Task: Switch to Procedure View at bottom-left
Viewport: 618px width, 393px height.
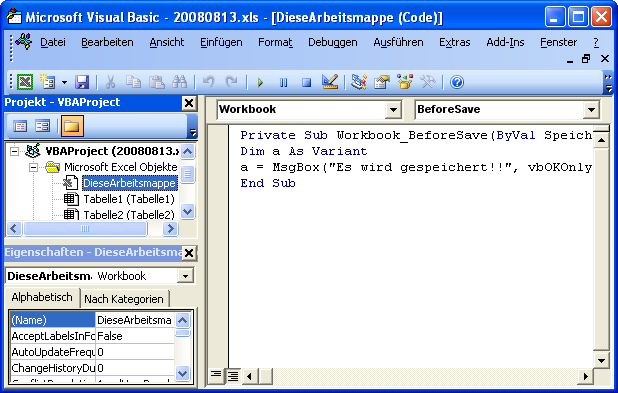Action: click(x=216, y=376)
